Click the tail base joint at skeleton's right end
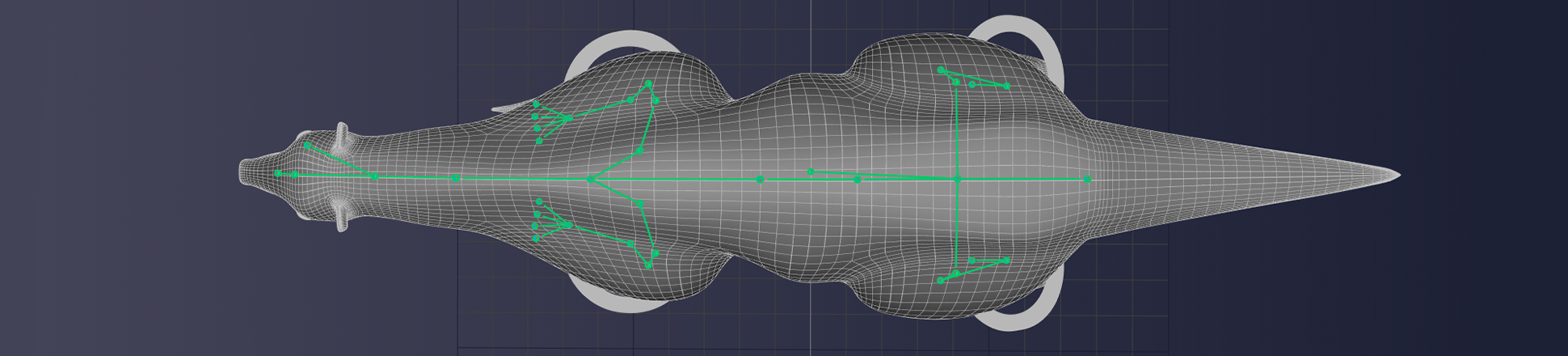1568x356 pixels. (x=1087, y=179)
